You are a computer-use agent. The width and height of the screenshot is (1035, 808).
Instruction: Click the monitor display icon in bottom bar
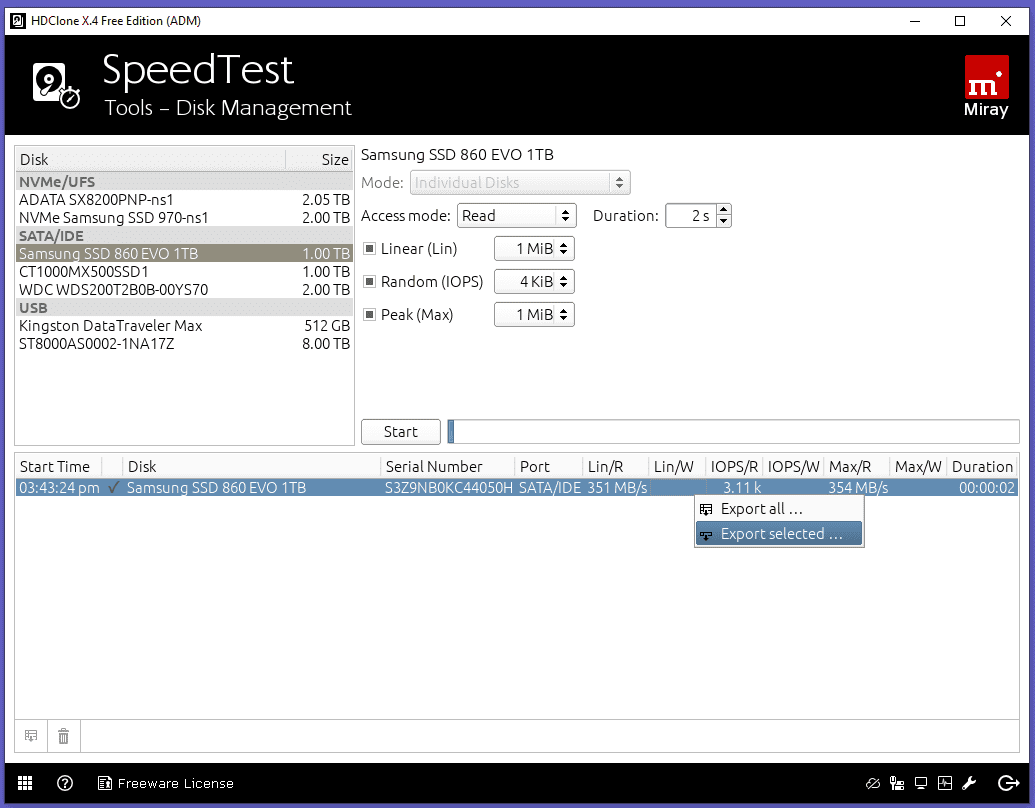point(921,783)
